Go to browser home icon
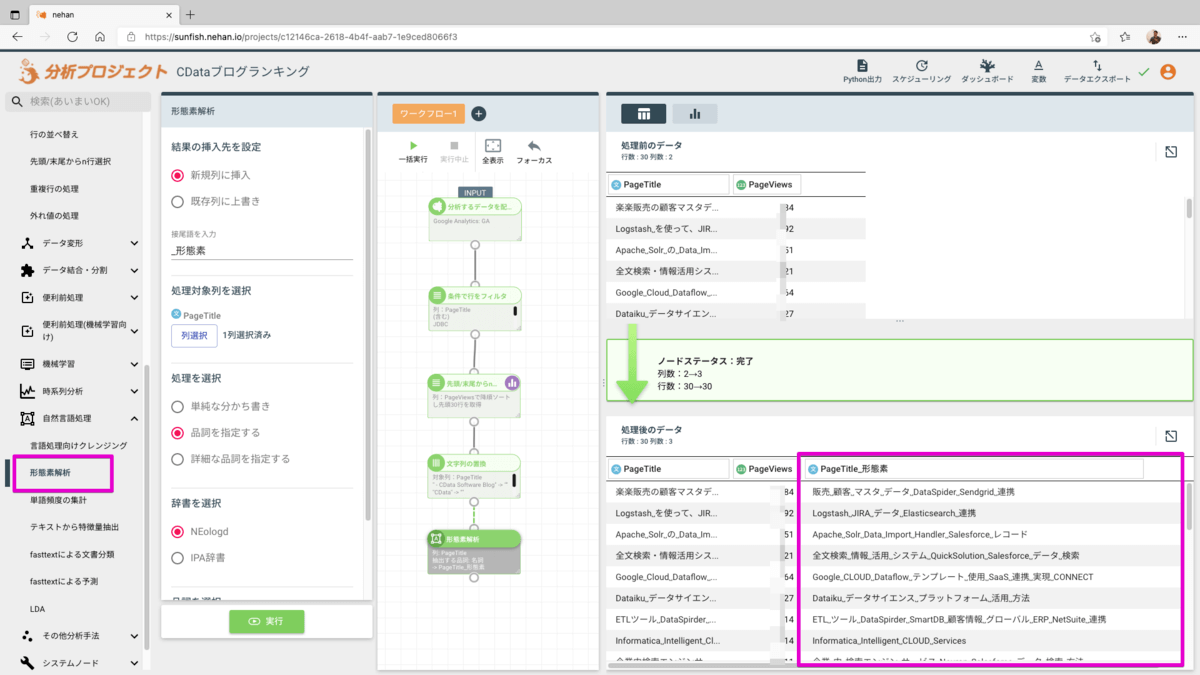Viewport: 1200px width, 675px height. coord(100,36)
